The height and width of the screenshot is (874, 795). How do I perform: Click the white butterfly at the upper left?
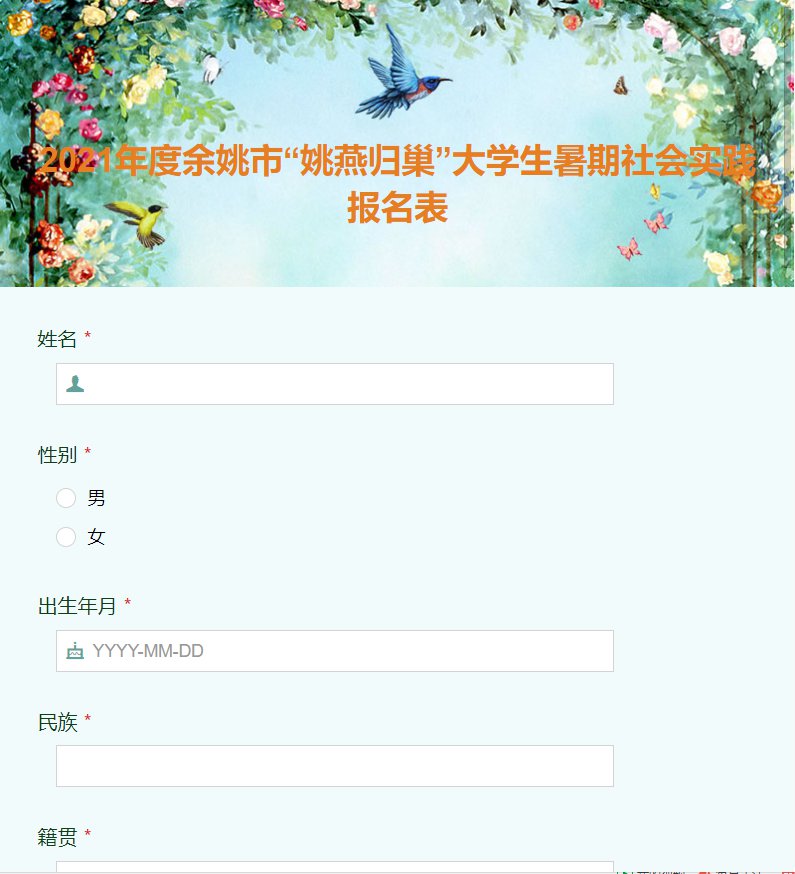coord(212,69)
